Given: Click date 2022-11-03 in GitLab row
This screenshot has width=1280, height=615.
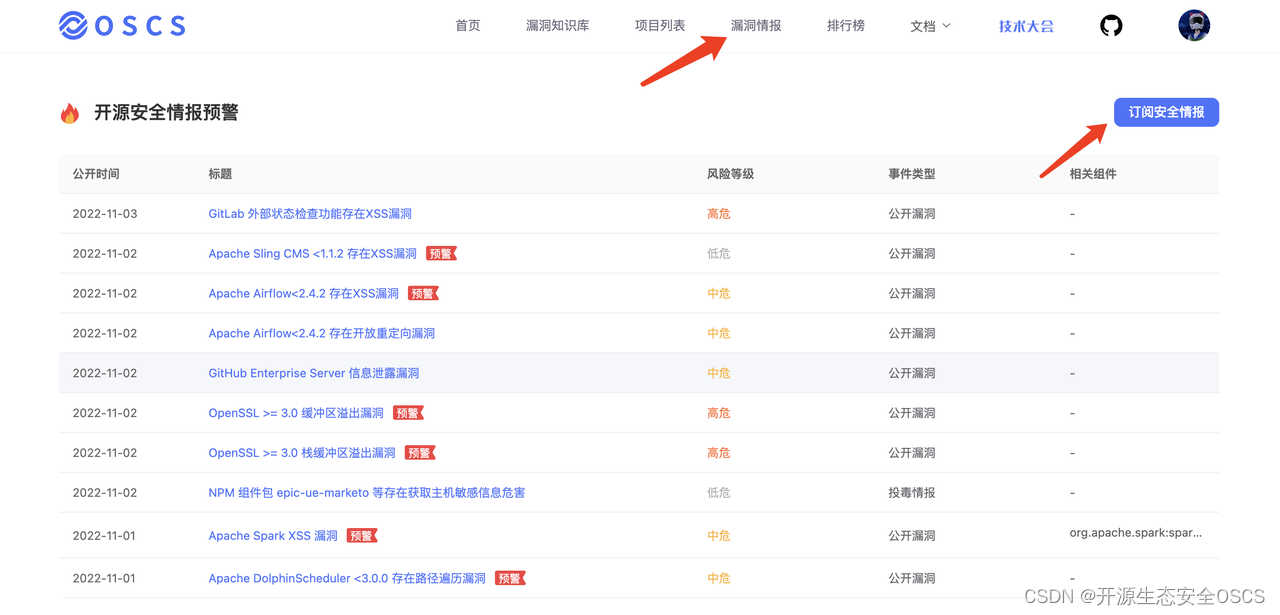Looking at the screenshot, I should pyautogui.click(x=105, y=214).
